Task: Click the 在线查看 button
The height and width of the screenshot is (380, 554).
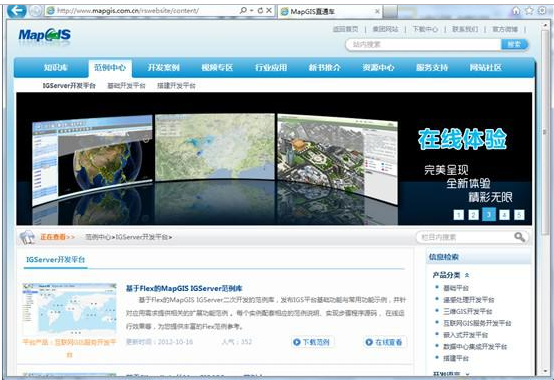Action: [x=384, y=342]
